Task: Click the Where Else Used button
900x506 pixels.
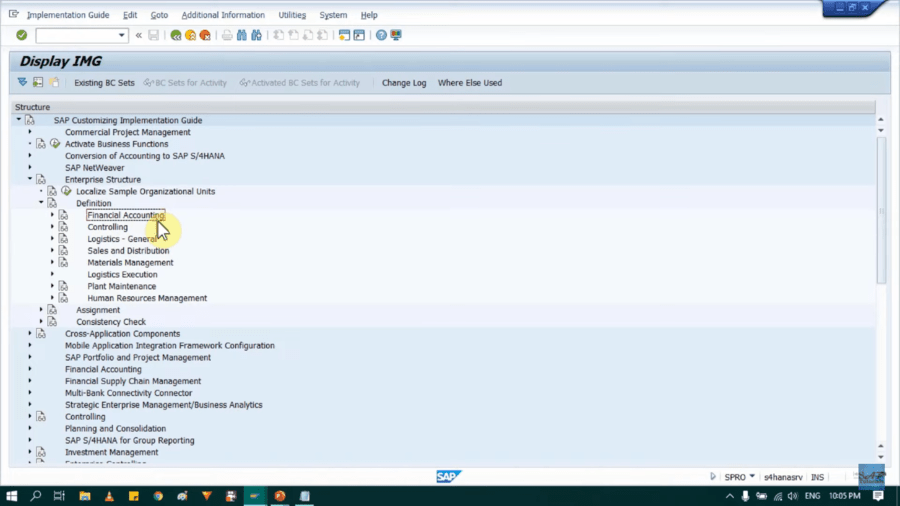Action: [x=470, y=83]
